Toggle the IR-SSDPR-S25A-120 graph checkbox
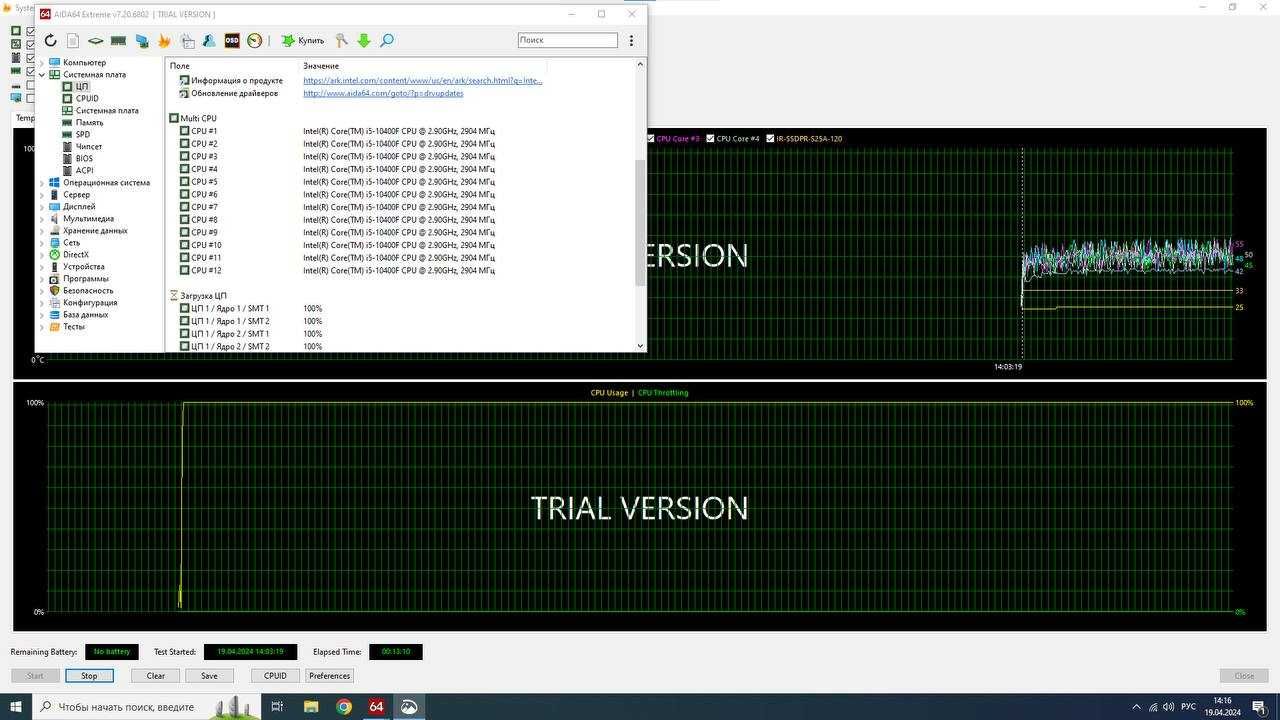 point(770,139)
